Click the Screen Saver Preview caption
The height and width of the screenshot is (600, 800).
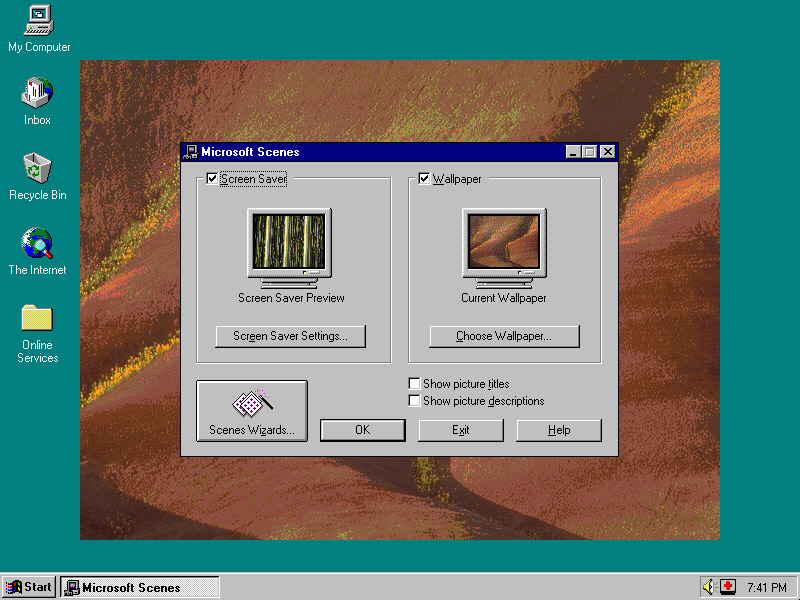coord(291,298)
